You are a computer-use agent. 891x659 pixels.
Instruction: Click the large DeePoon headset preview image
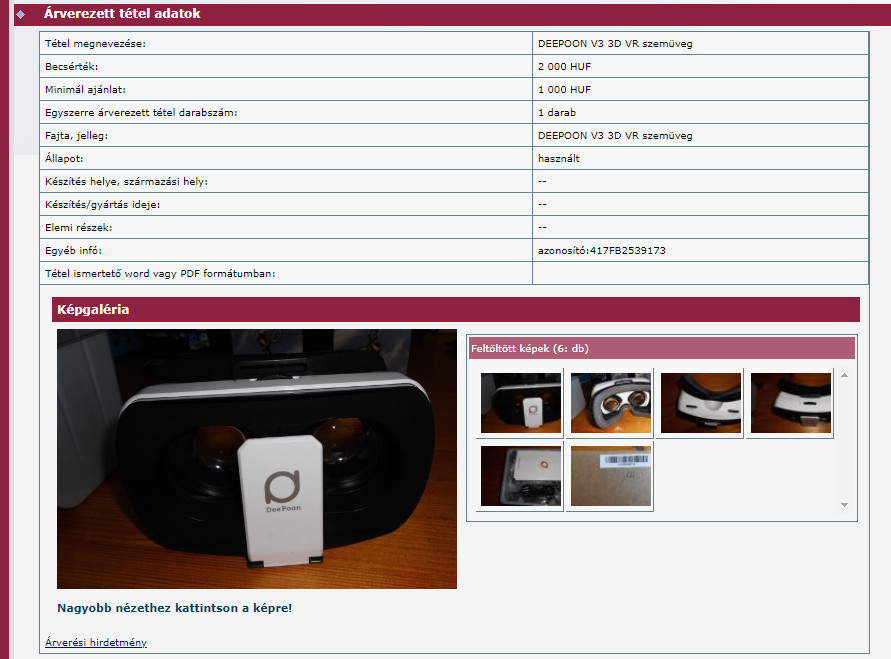257,459
